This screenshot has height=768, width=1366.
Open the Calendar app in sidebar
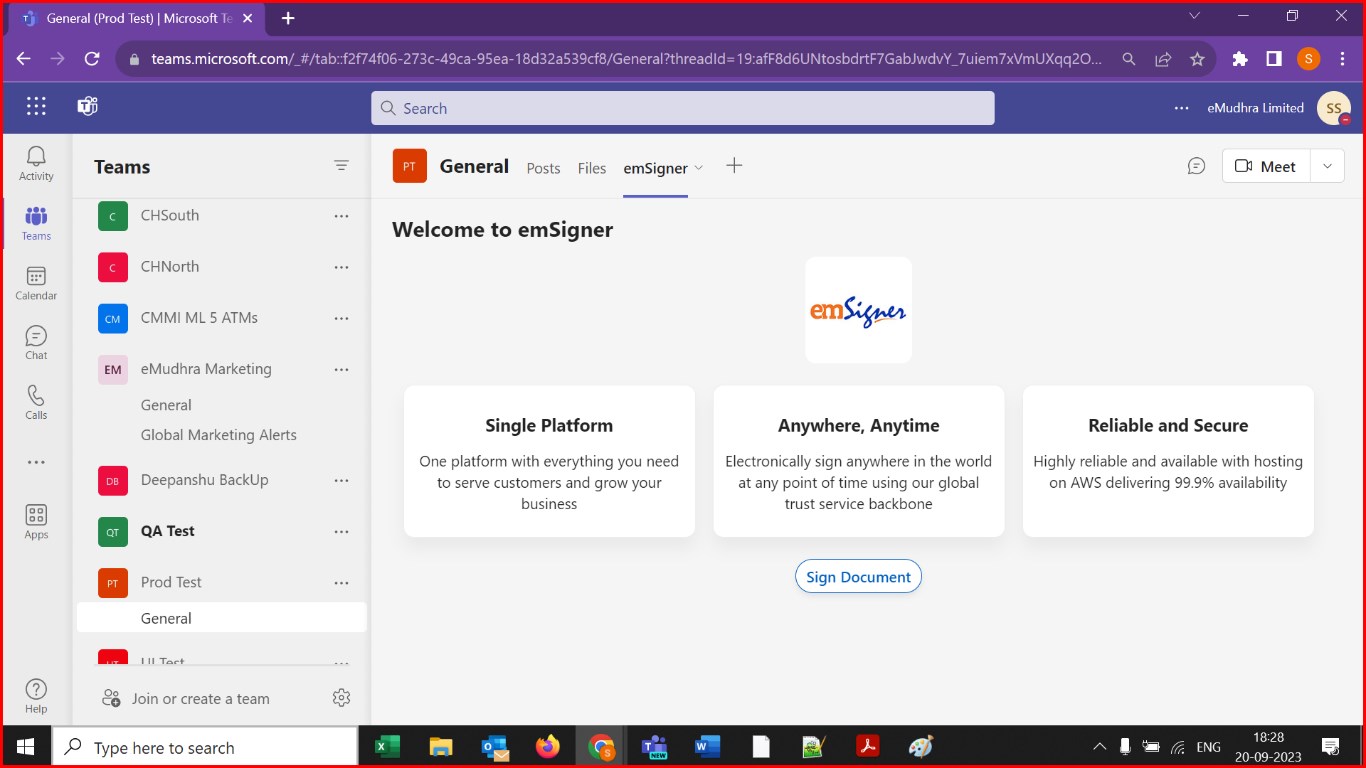[x=36, y=283]
